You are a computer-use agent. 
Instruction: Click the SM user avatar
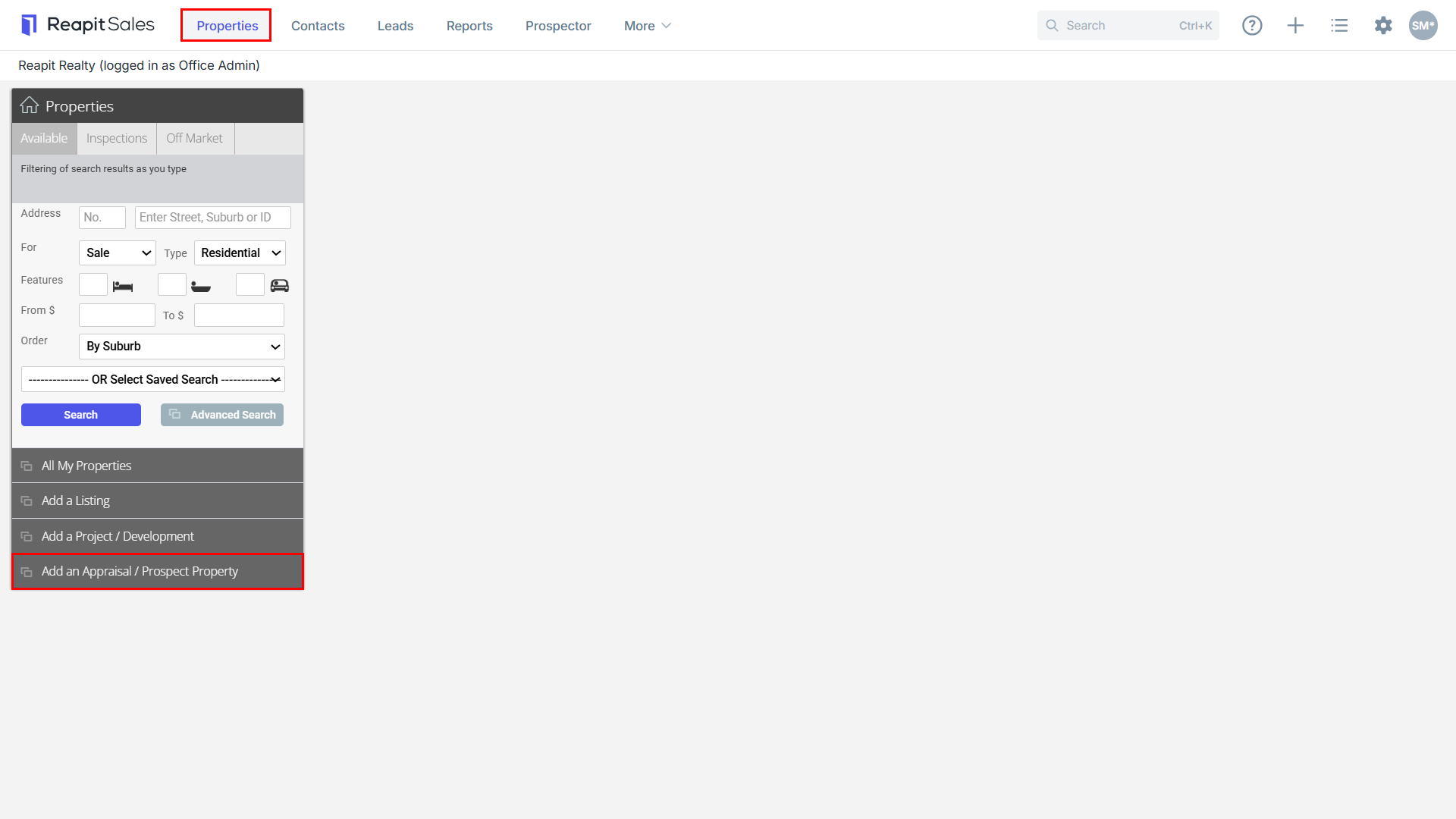(x=1423, y=25)
